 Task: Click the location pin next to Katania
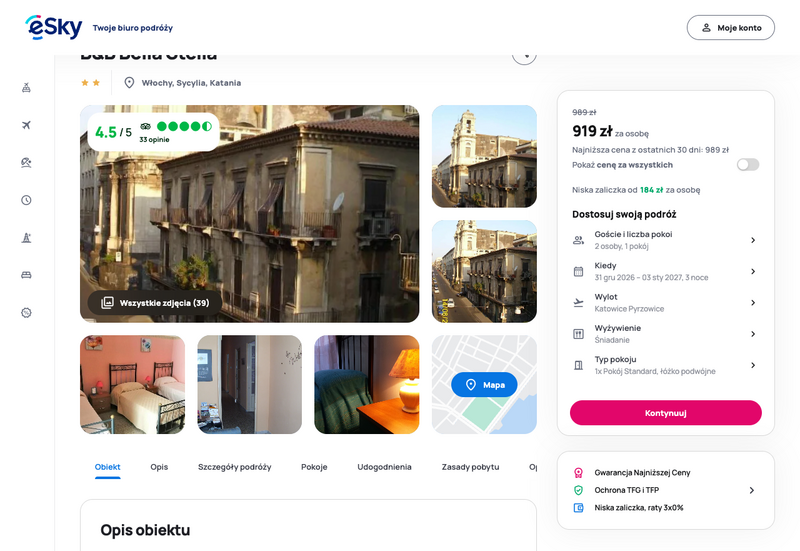tap(130, 83)
